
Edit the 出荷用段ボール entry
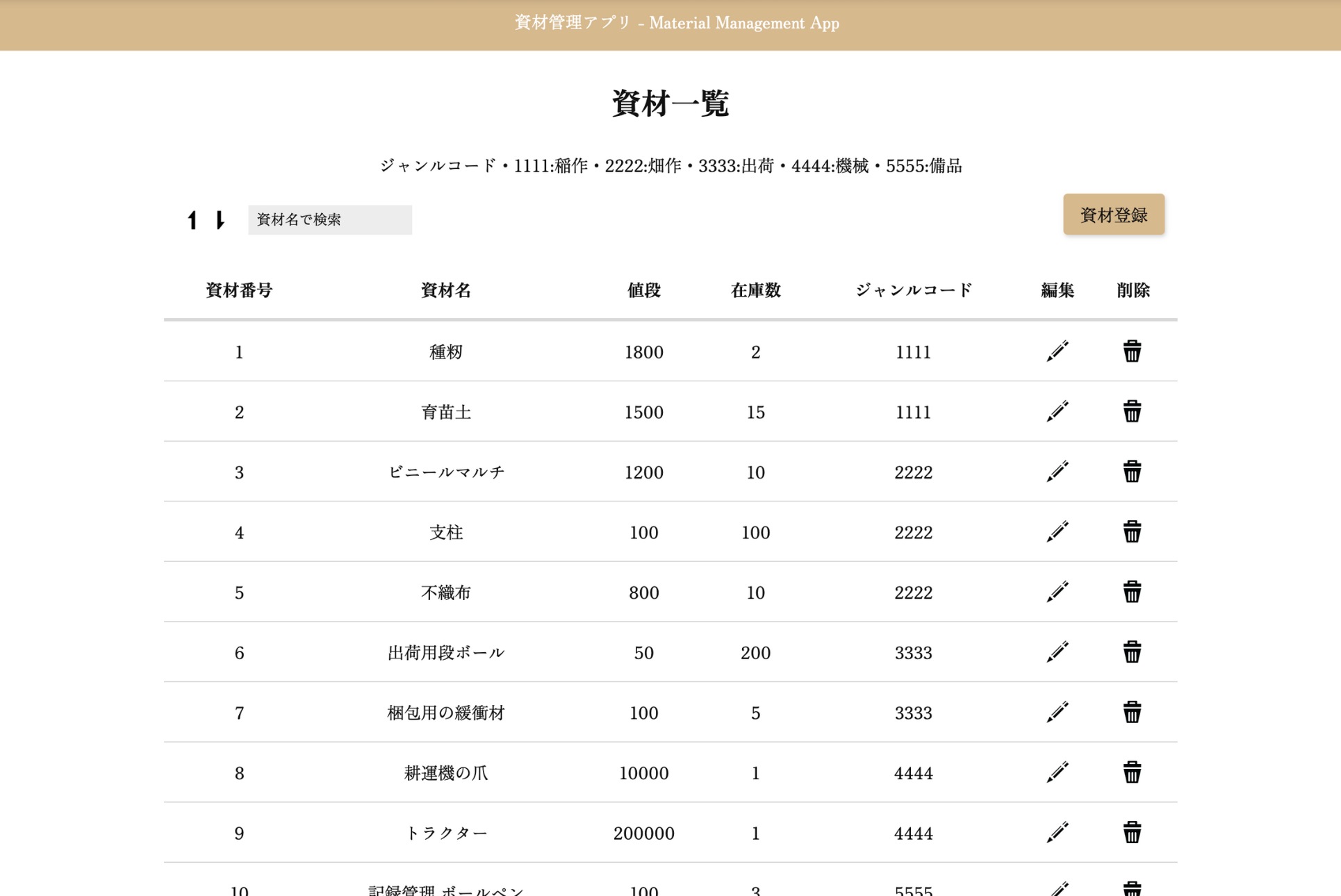pos(1057,652)
